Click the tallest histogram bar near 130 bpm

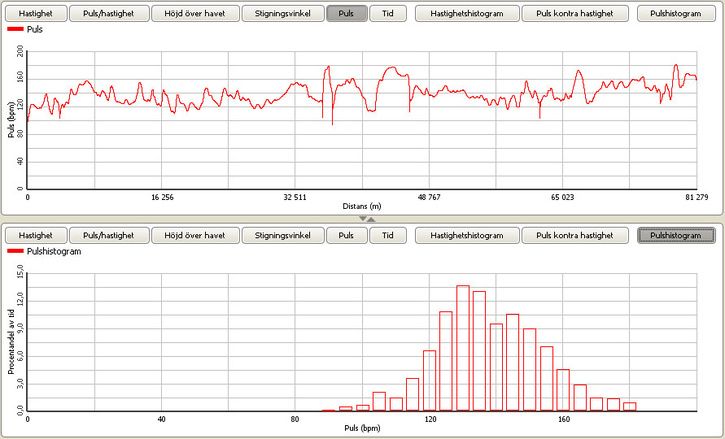coord(463,348)
